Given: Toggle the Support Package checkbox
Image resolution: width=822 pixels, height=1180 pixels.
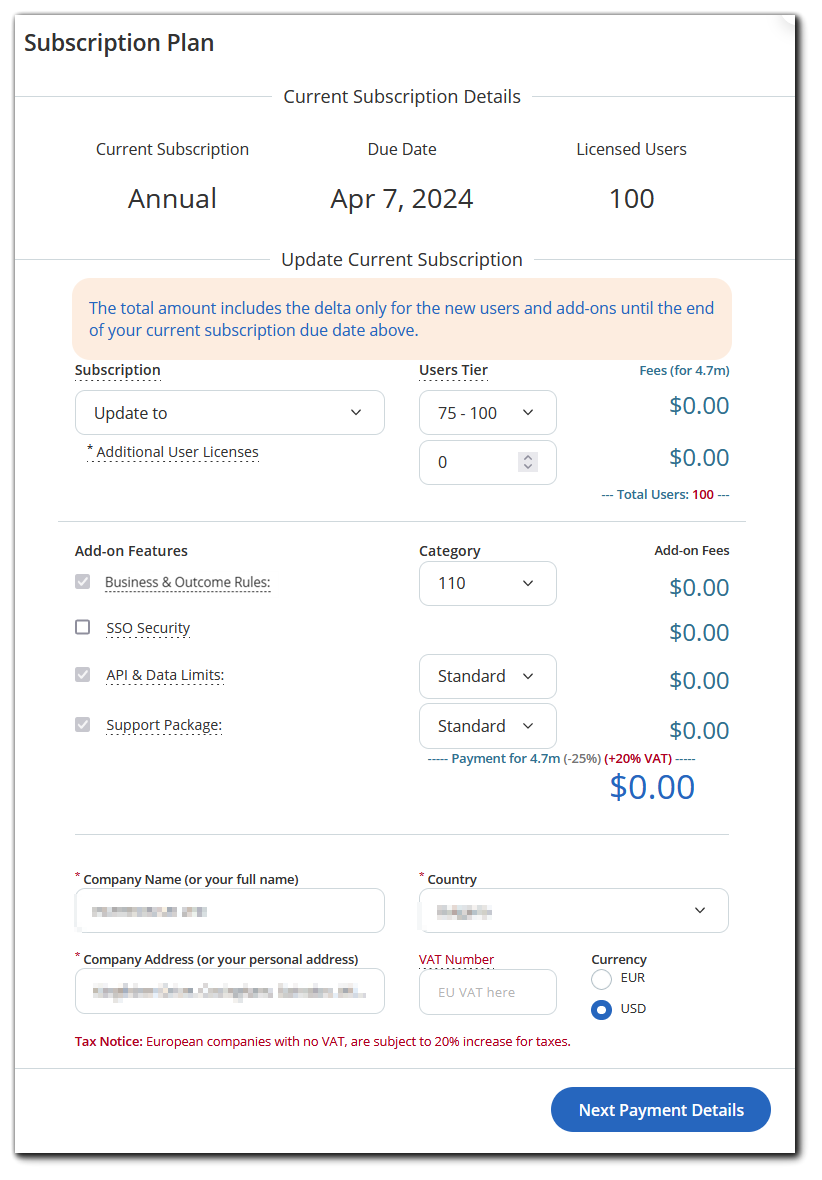Looking at the screenshot, I should (83, 725).
